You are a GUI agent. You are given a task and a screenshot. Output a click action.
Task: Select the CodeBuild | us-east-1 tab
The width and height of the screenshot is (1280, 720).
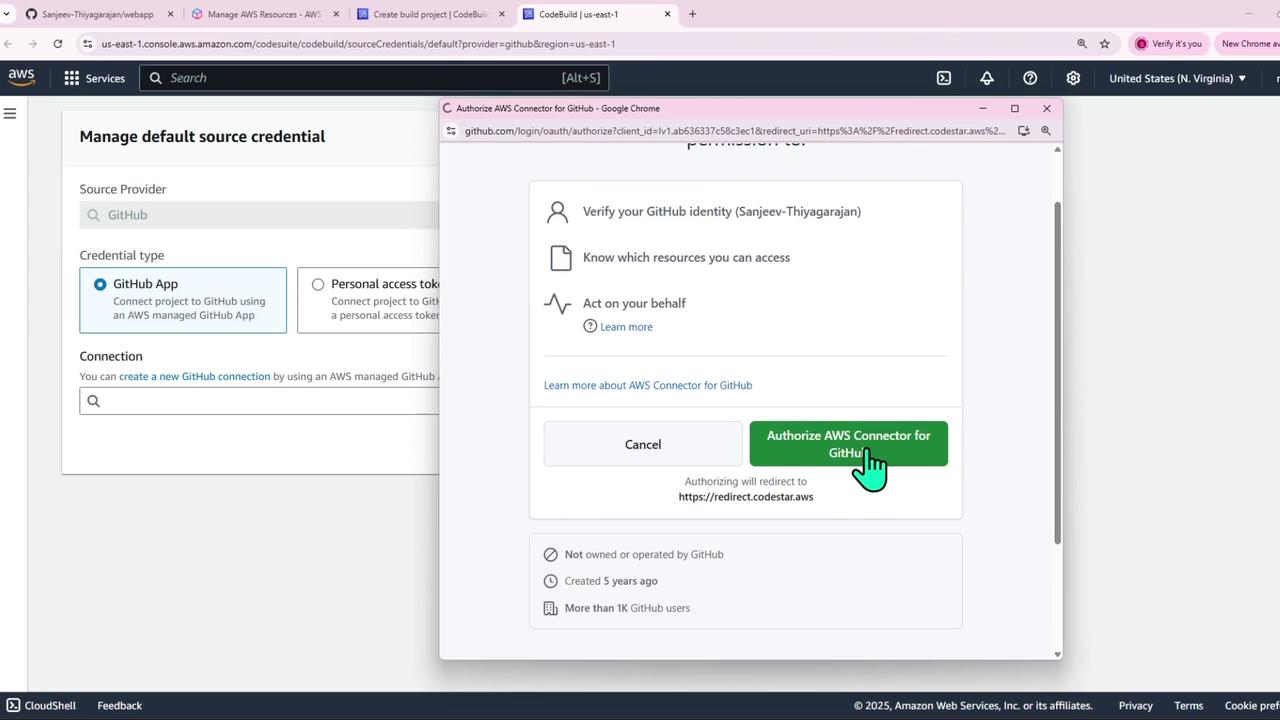(597, 14)
